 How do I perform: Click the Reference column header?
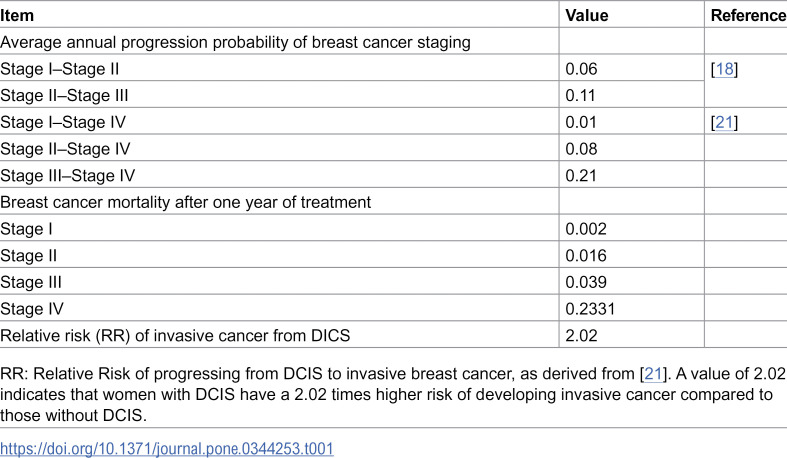(748, 16)
